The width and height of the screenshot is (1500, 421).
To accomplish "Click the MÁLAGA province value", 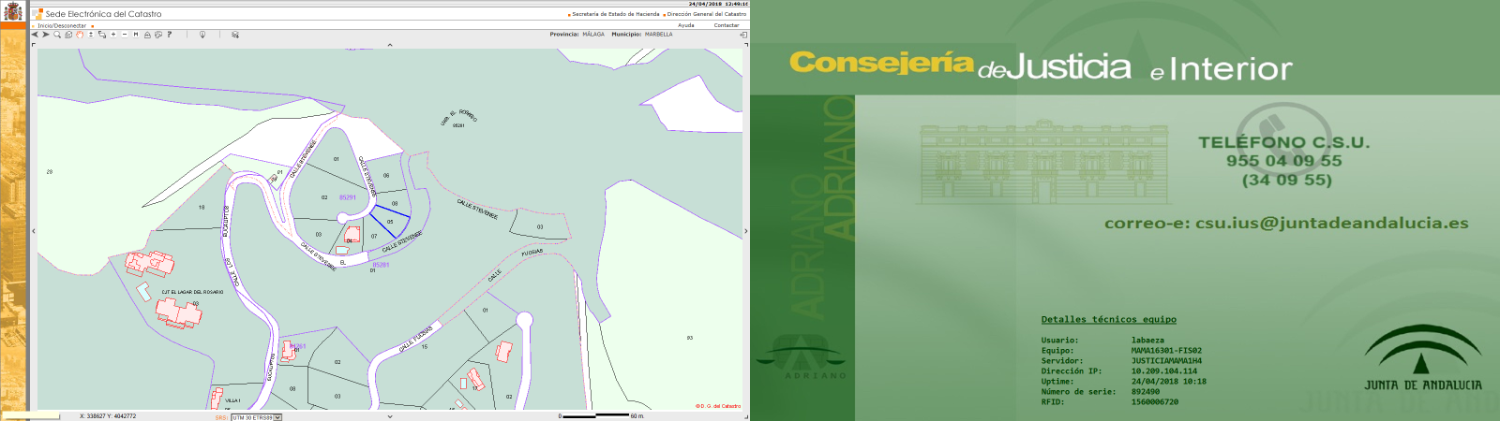I will tap(593, 34).
